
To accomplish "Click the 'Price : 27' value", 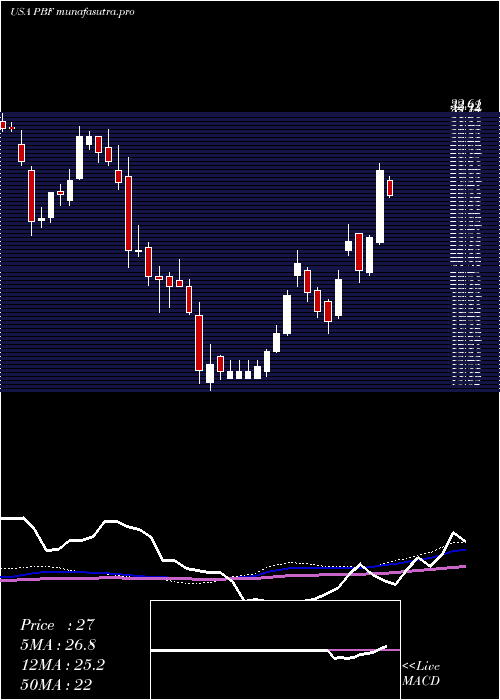I will [x=58, y=625].
